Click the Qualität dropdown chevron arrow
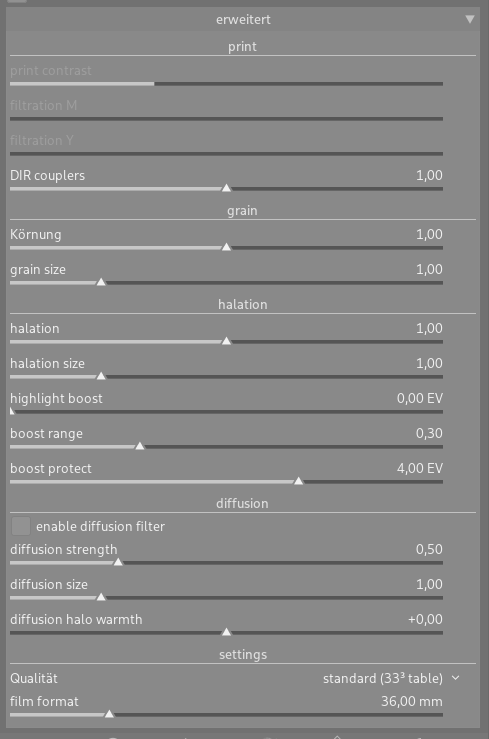The image size is (489, 739). click(x=456, y=678)
